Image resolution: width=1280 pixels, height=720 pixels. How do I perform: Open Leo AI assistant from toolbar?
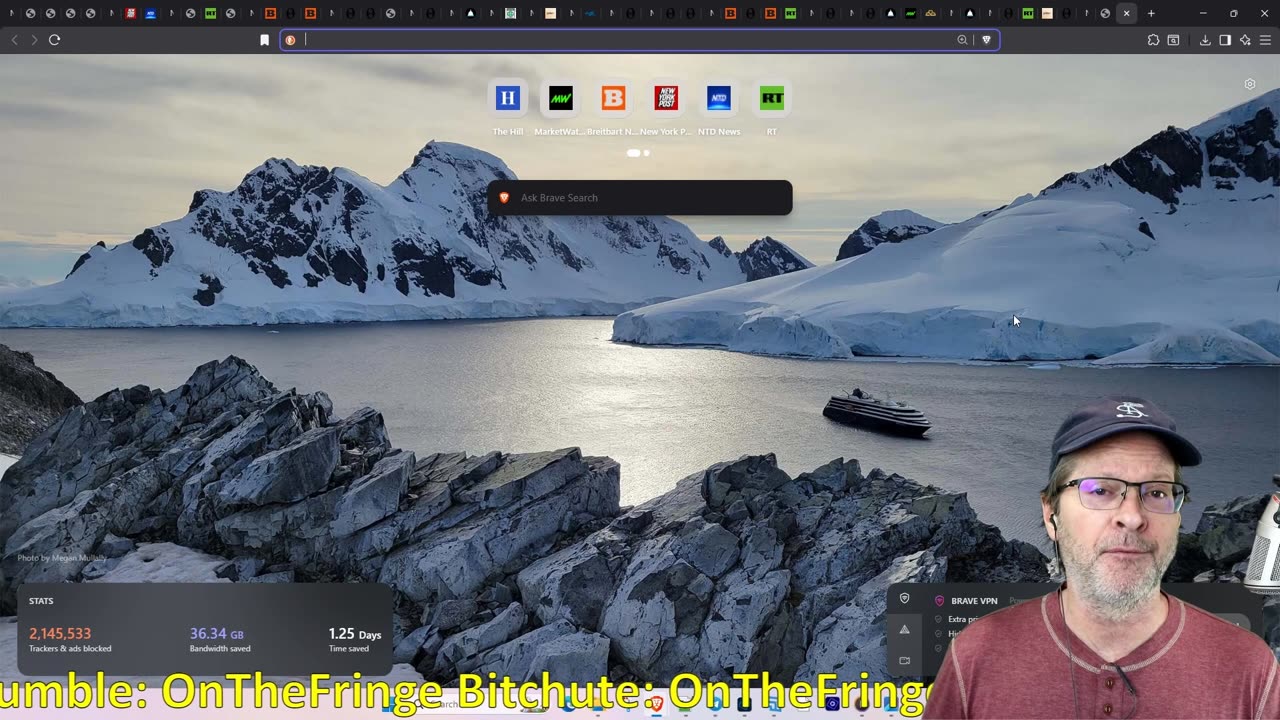[1245, 40]
